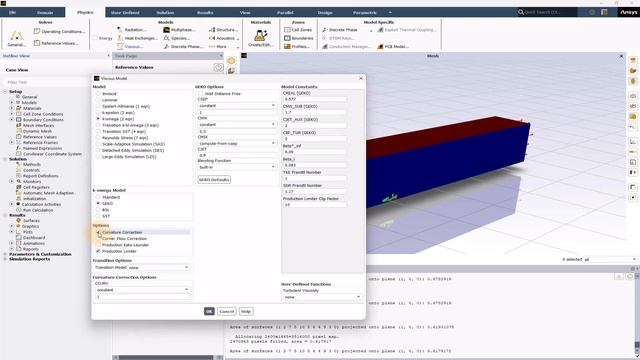Screen dimensions: 640x360
Task: Open More models dropdown in ribbon
Action: (223, 47)
